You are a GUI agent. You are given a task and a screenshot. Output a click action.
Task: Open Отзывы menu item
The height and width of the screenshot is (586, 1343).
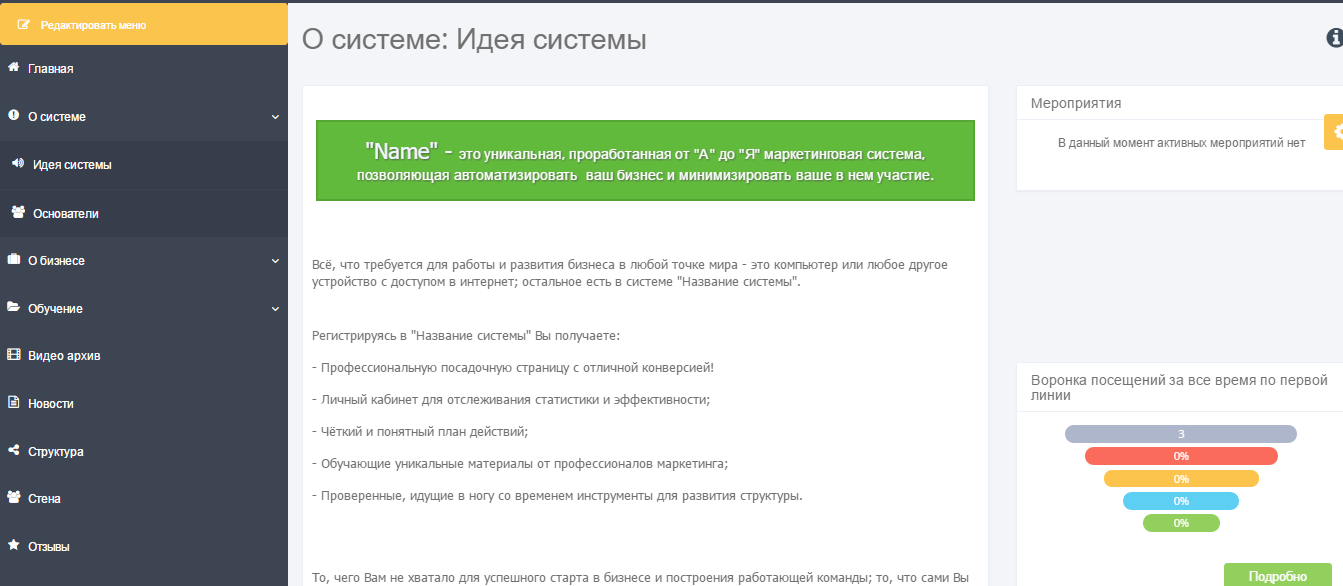[144, 547]
